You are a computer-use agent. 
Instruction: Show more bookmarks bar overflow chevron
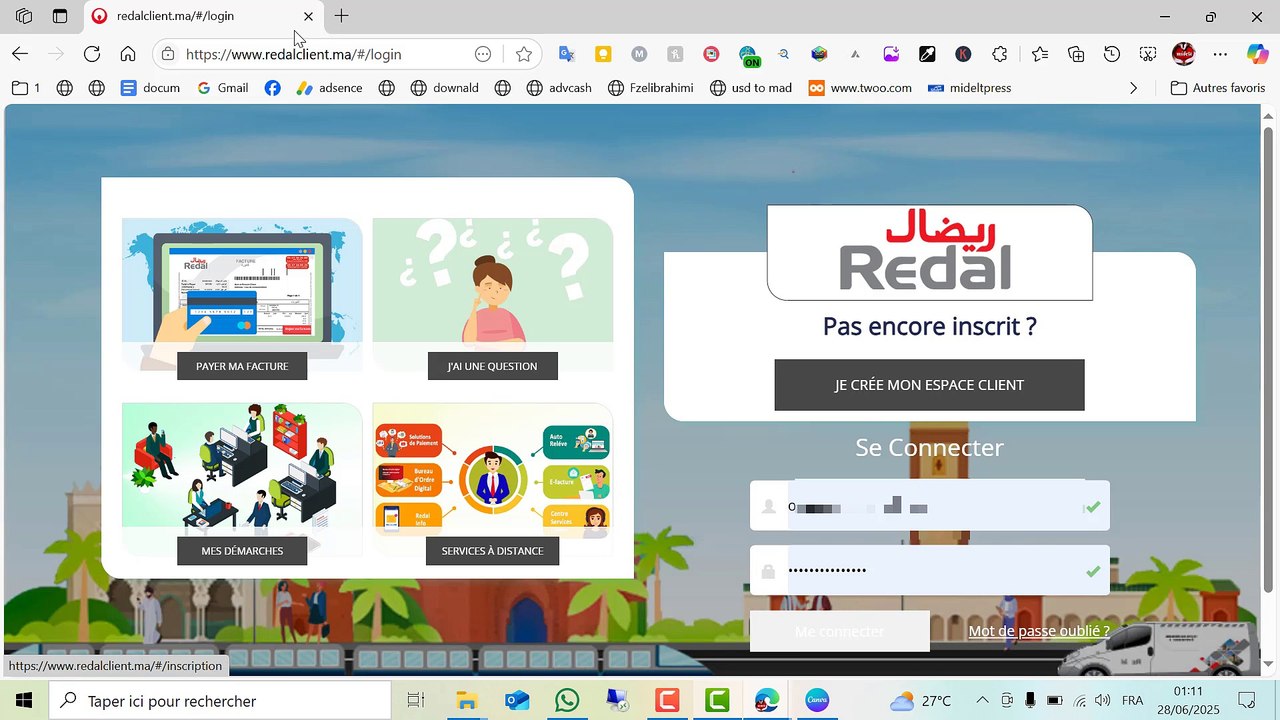tap(1133, 88)
